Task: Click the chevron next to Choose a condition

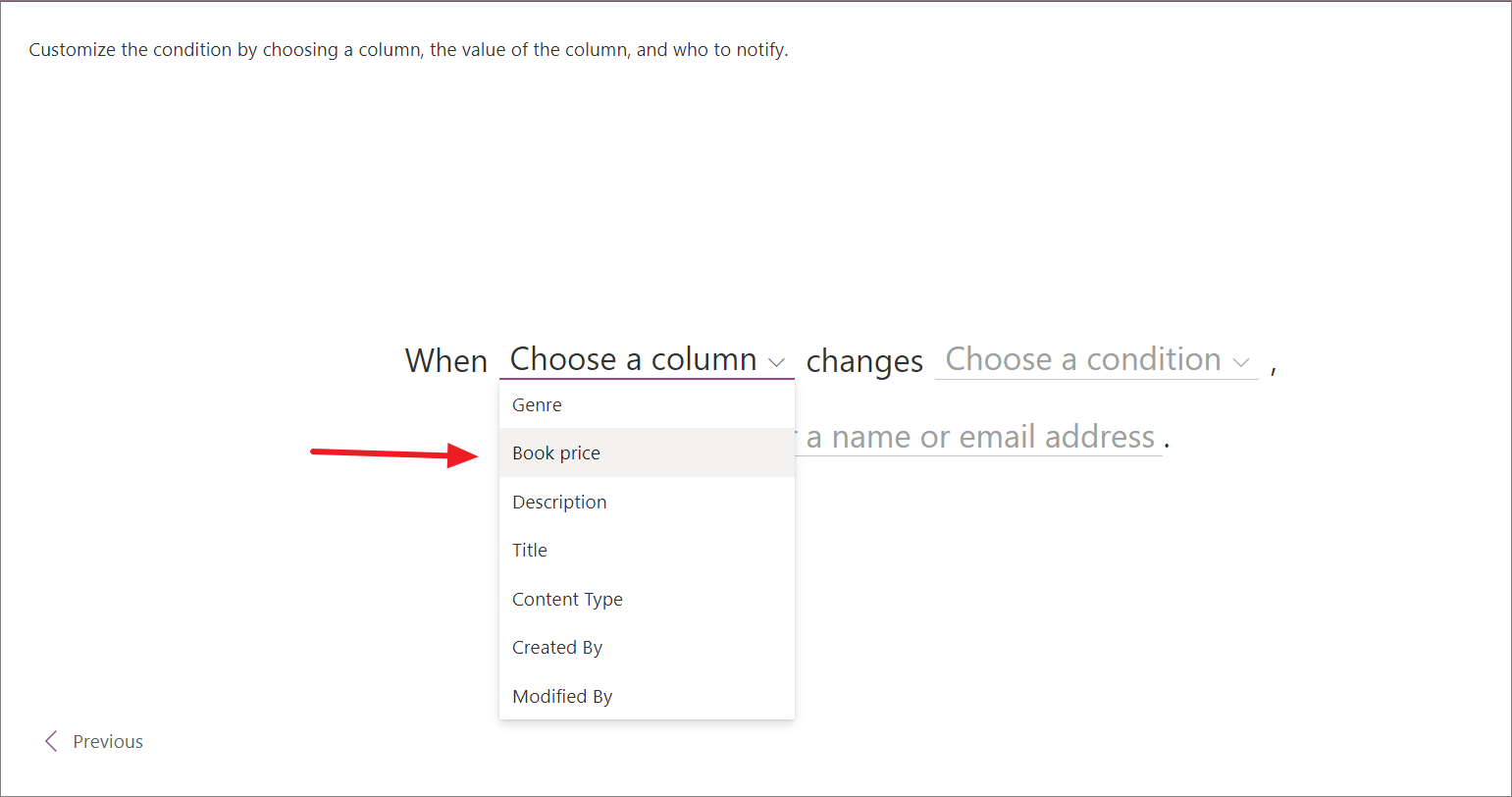Action: (x=1241, y=361)
